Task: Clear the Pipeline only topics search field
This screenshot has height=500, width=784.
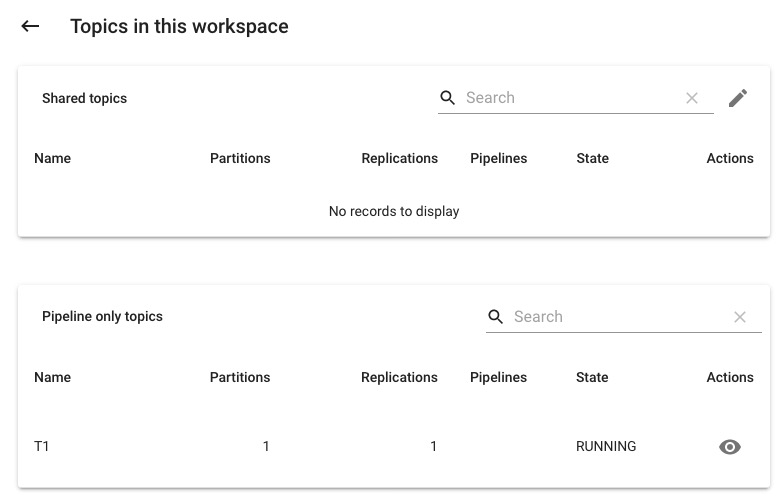Action: pyautogui.click(x=740, y=316)
